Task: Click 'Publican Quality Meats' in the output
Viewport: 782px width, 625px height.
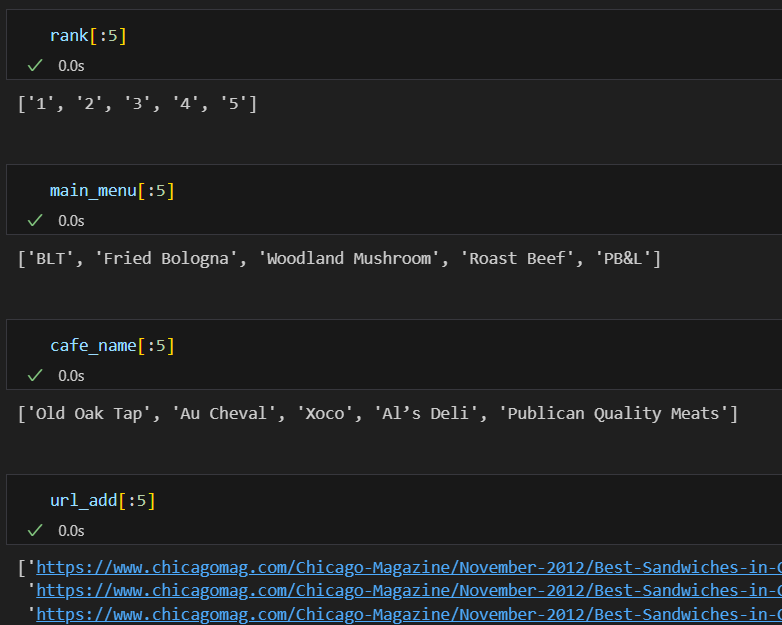Action: (613, 414)
